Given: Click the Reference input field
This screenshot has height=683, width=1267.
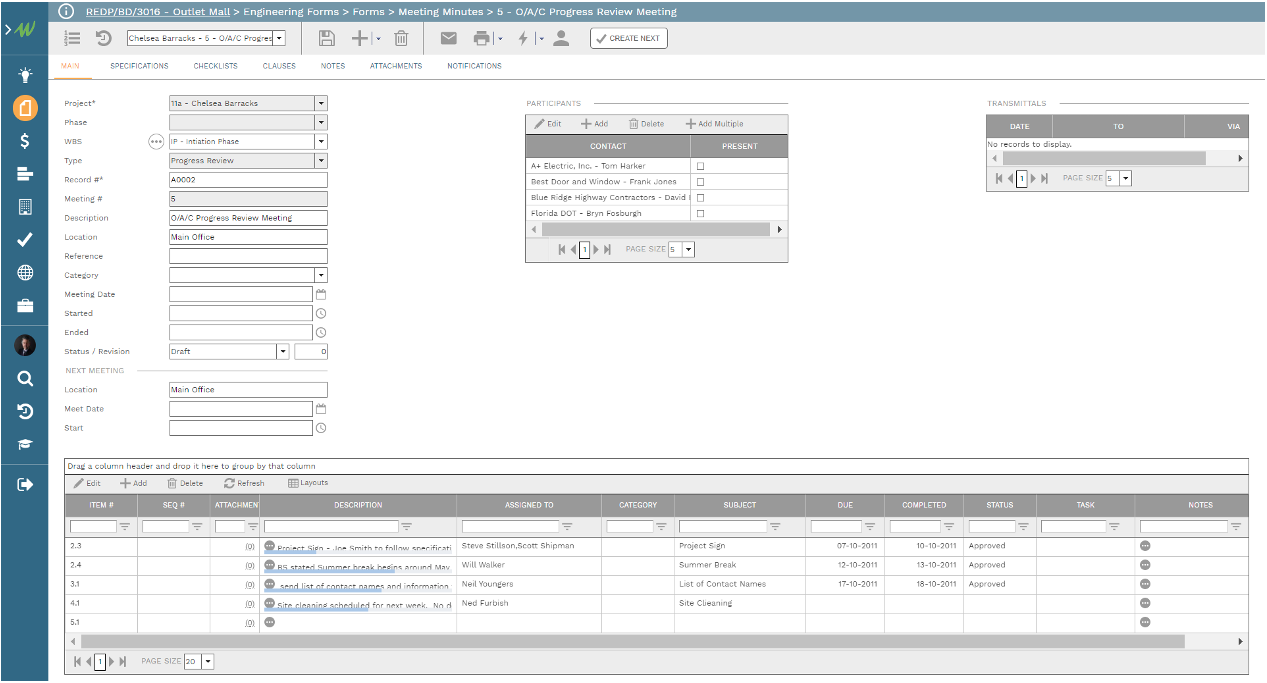Looking at the screenshot, I should [248, 257].
